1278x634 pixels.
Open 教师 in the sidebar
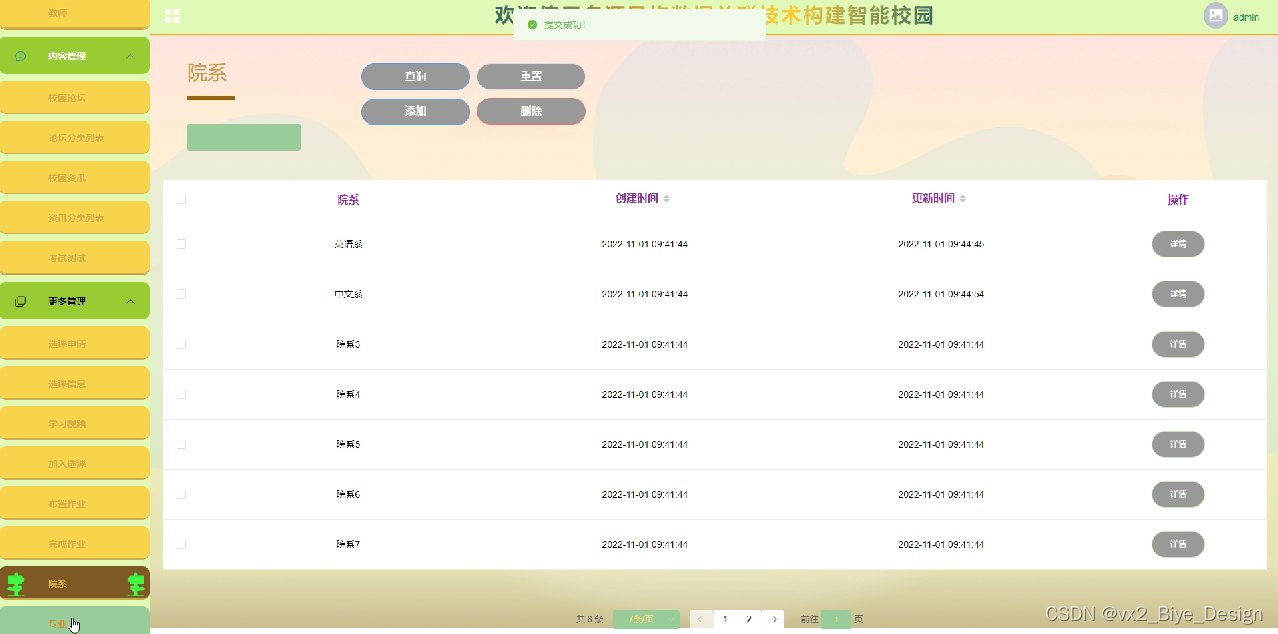[x=75, y=14]
